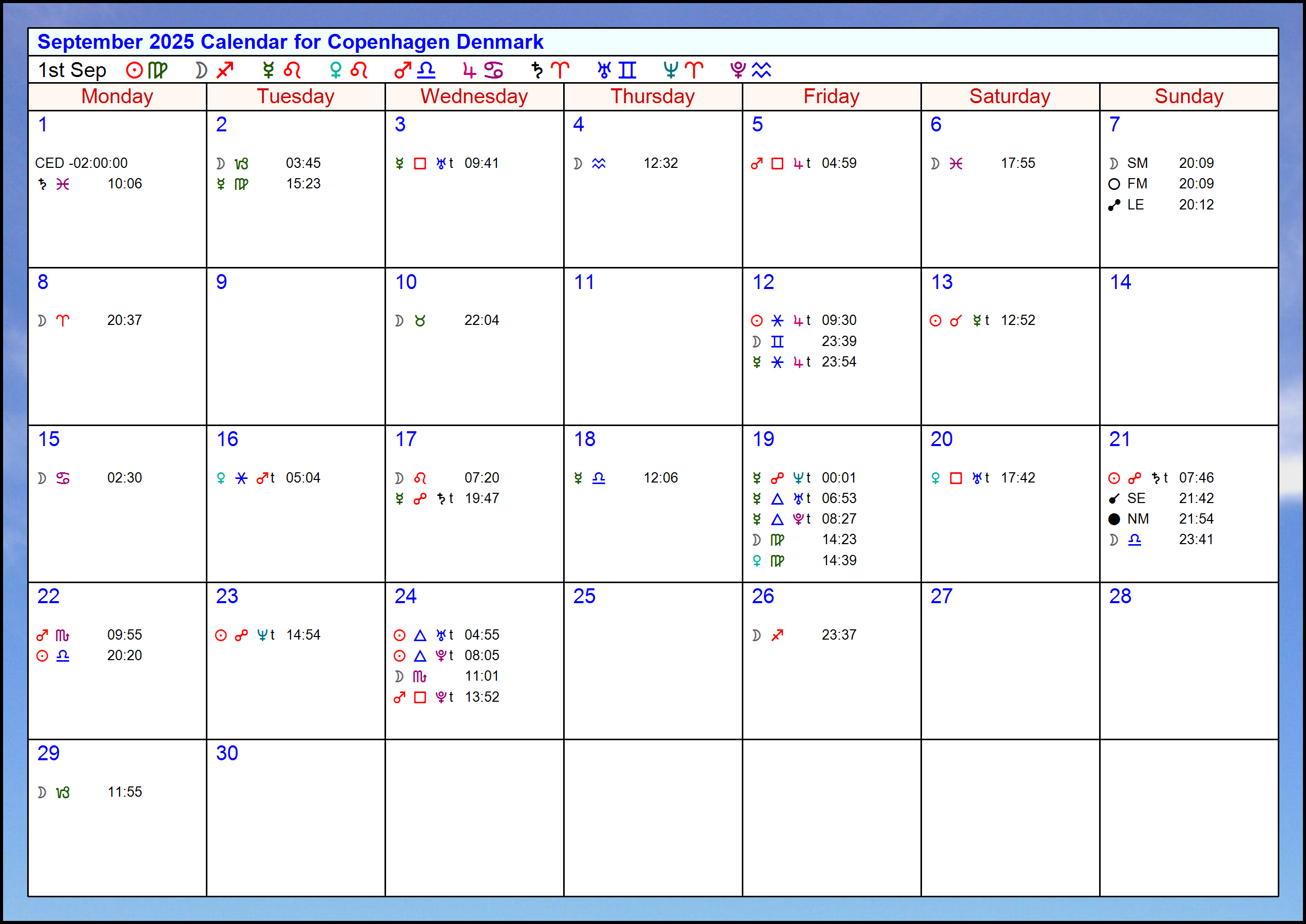Click the Lunar Eclipse node symbol on September 7

[1114, 204]
